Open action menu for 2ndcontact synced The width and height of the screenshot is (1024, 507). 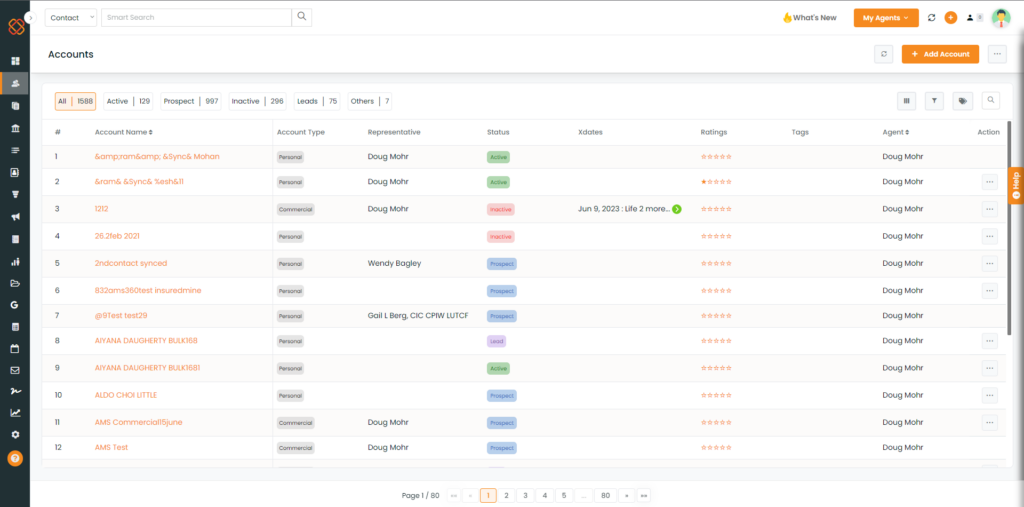point(989,263)
